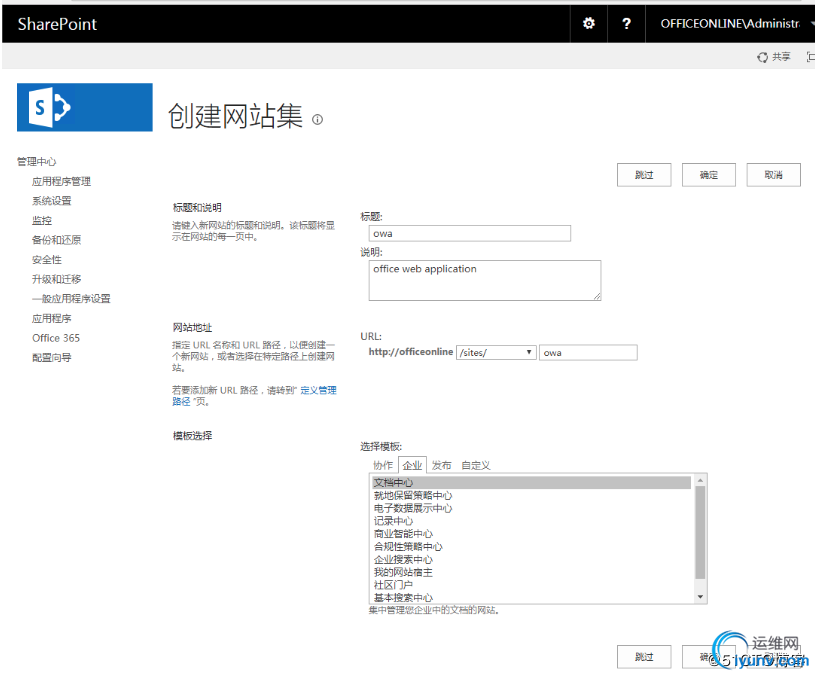Viewport: 815px width, 677px height.
Task: Select 记录中心 template
Action: coord(532,521)
